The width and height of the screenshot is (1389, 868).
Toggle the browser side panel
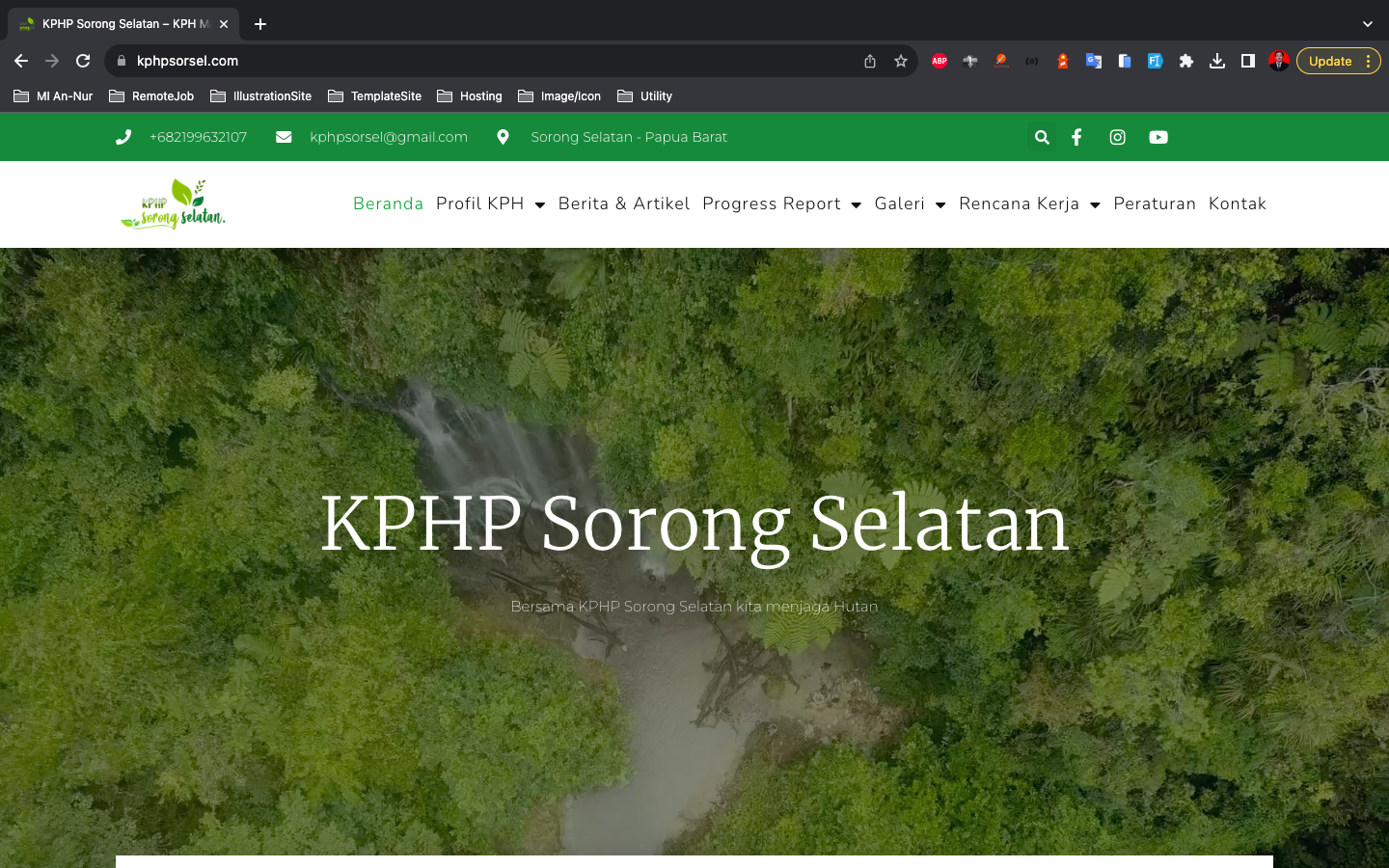click(x=1248, y=61)
